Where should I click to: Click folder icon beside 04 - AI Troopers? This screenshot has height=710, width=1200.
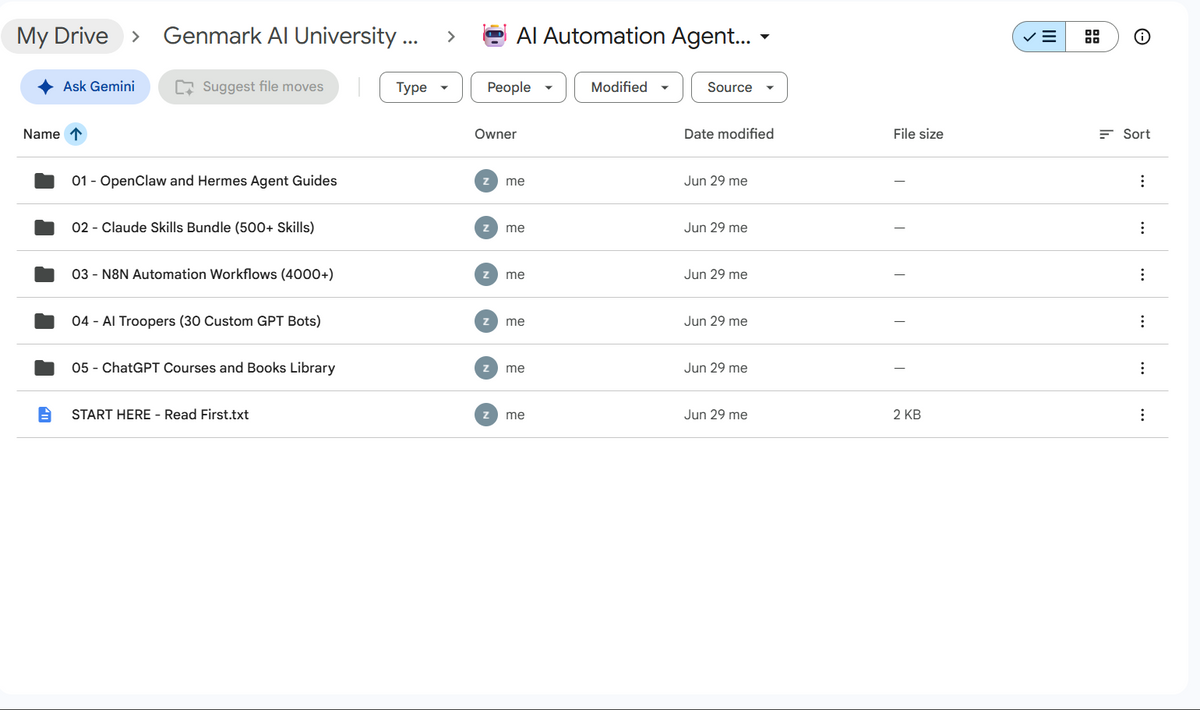pyautogui.click(x=44, y=321)
